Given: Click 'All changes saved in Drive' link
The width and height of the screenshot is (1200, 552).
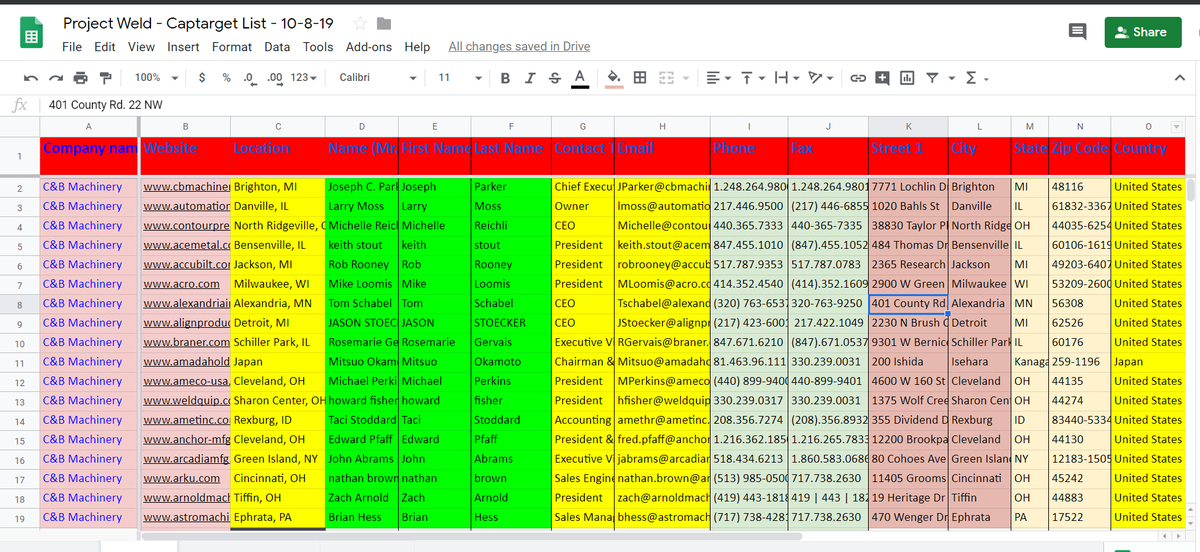Looking at the screenshot, I should pyautogui.click(x=519, y=47).
